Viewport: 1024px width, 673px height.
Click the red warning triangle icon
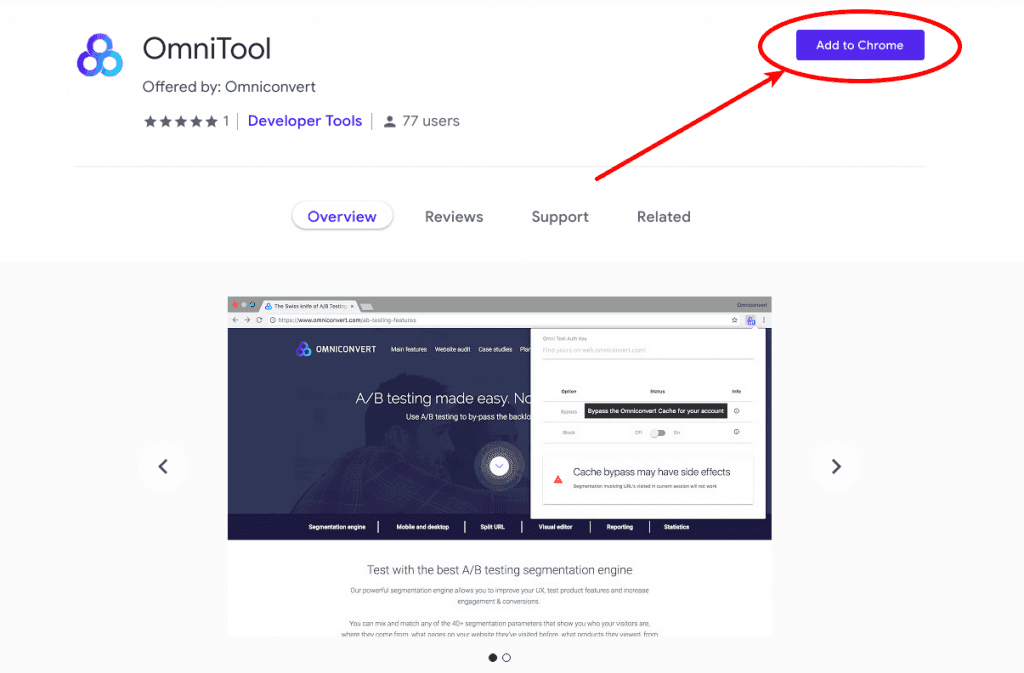click(558, 479)
